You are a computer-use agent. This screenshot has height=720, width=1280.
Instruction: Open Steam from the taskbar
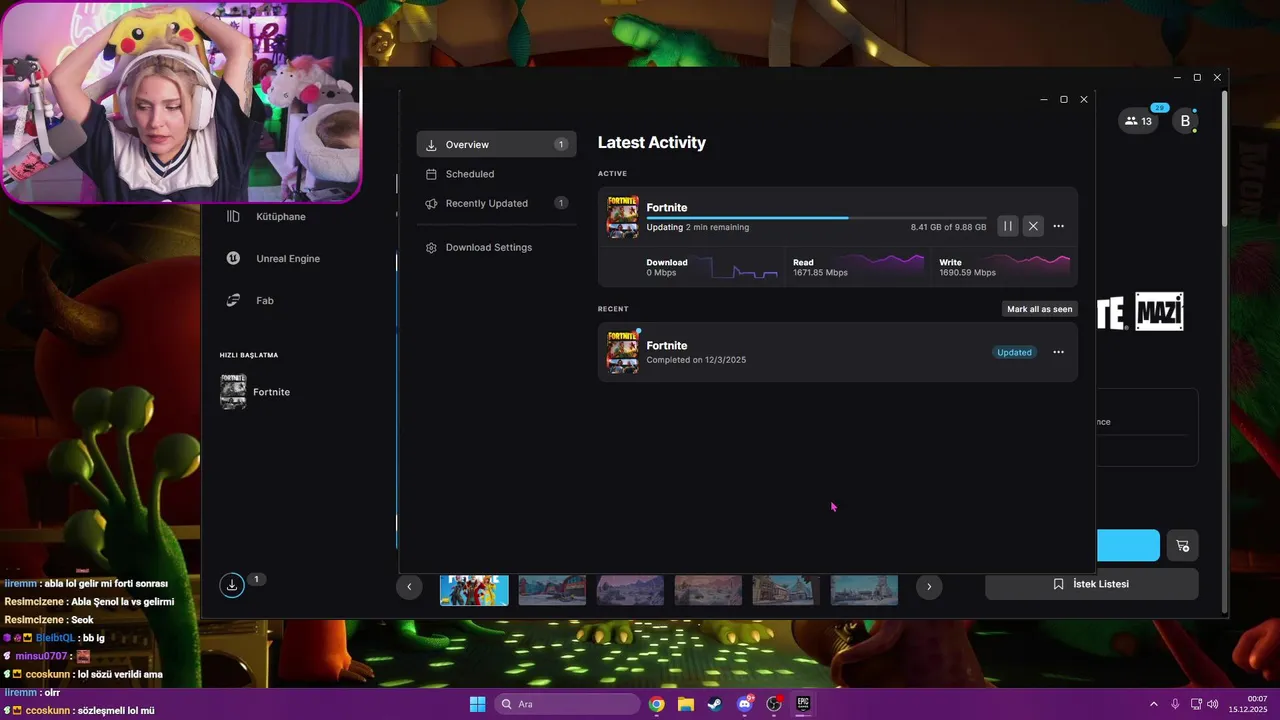[715, 704]
